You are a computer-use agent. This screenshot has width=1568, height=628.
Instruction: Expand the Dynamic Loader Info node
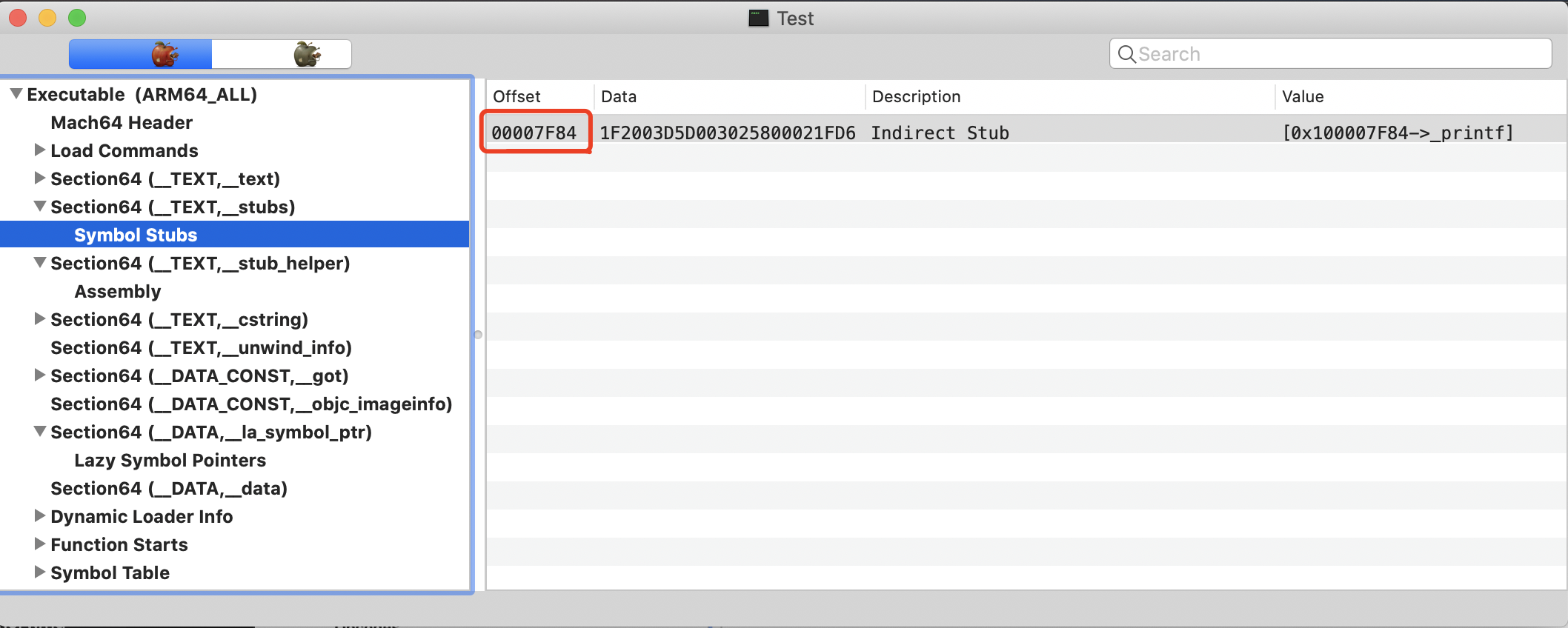click(x=40, y=516)
